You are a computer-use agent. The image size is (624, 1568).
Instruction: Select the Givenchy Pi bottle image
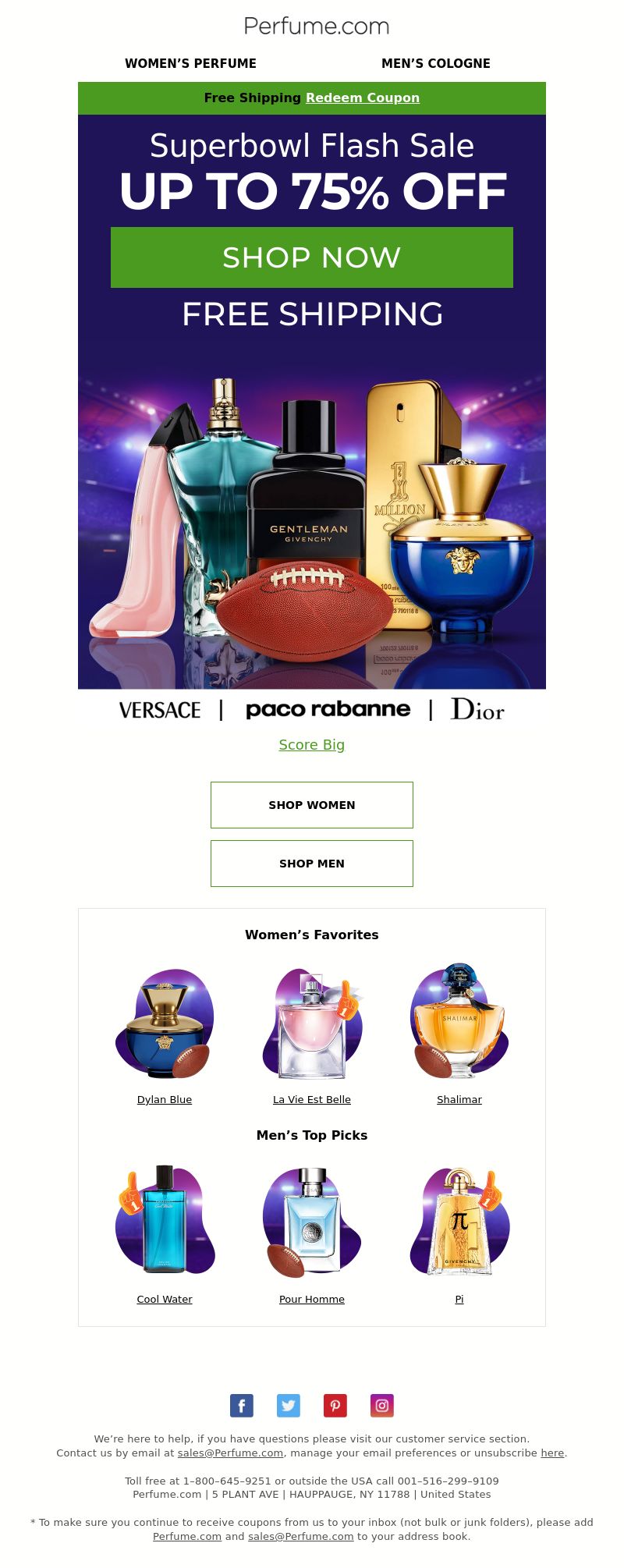point(459,1221)
